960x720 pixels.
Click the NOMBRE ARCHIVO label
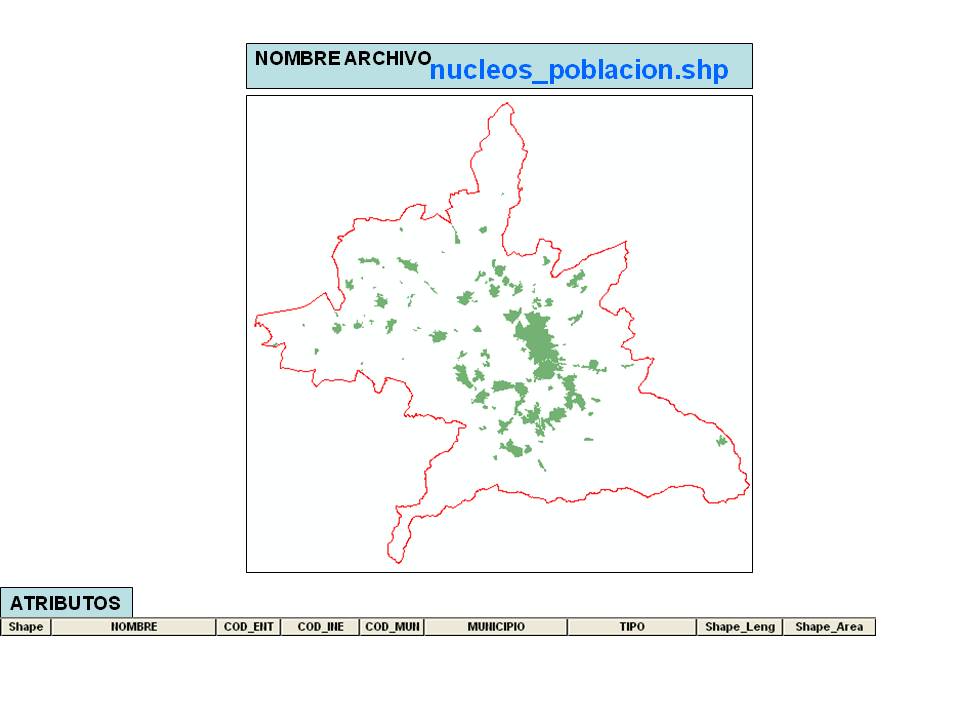pos(343,58)
